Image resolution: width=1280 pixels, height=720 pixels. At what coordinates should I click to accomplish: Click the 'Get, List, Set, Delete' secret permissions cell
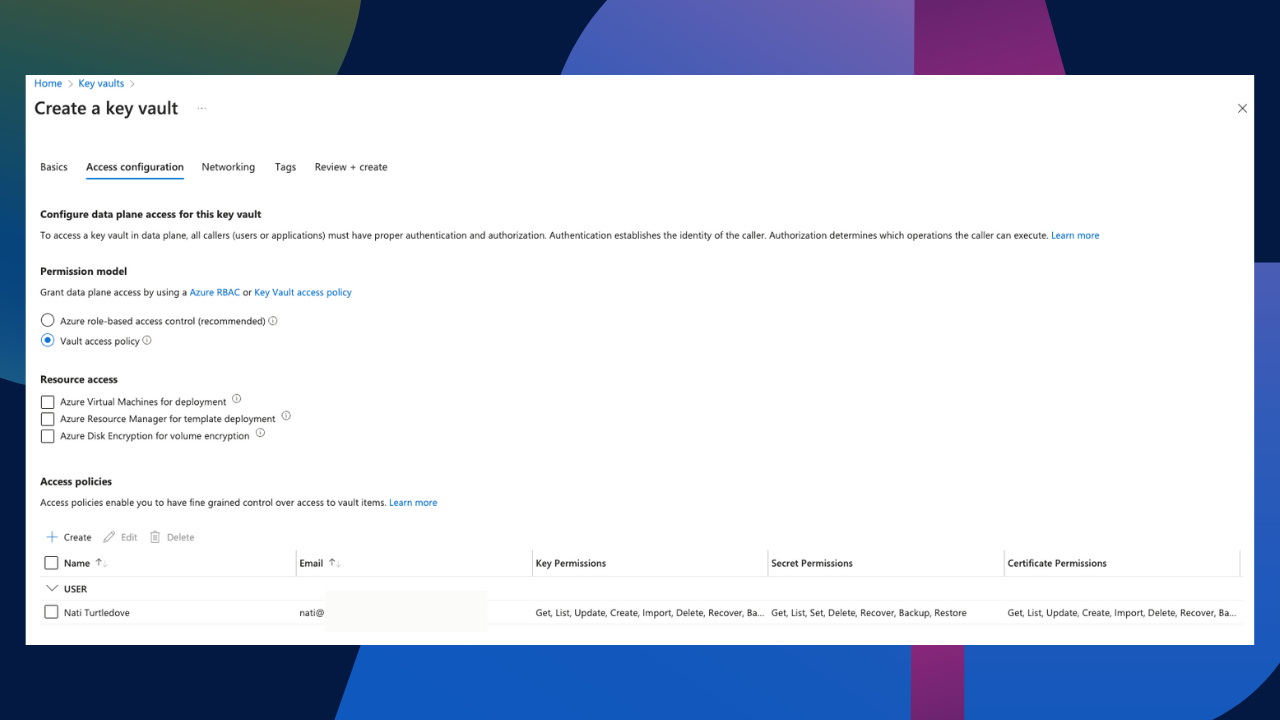(869, 612)
